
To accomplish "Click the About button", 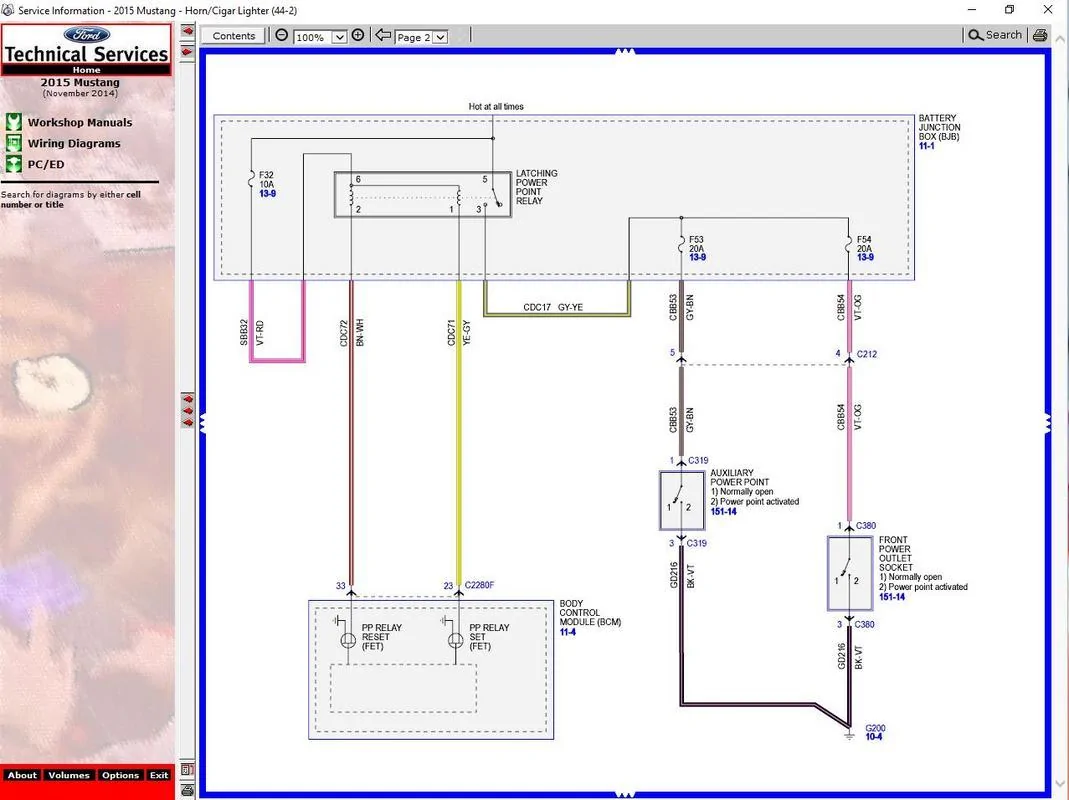I will point(22,775).
